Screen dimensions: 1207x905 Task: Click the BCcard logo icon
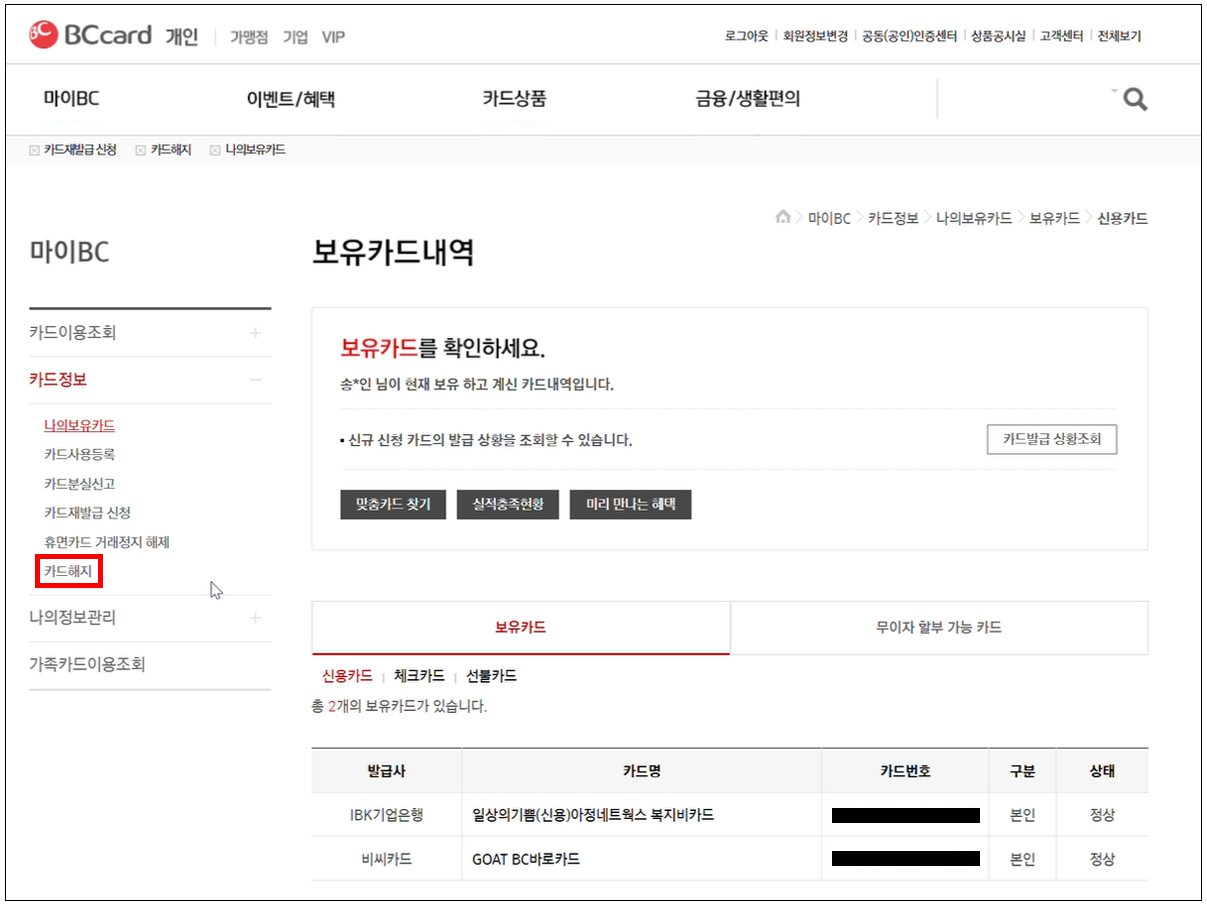pyautogui.click(x=44, y=36)
